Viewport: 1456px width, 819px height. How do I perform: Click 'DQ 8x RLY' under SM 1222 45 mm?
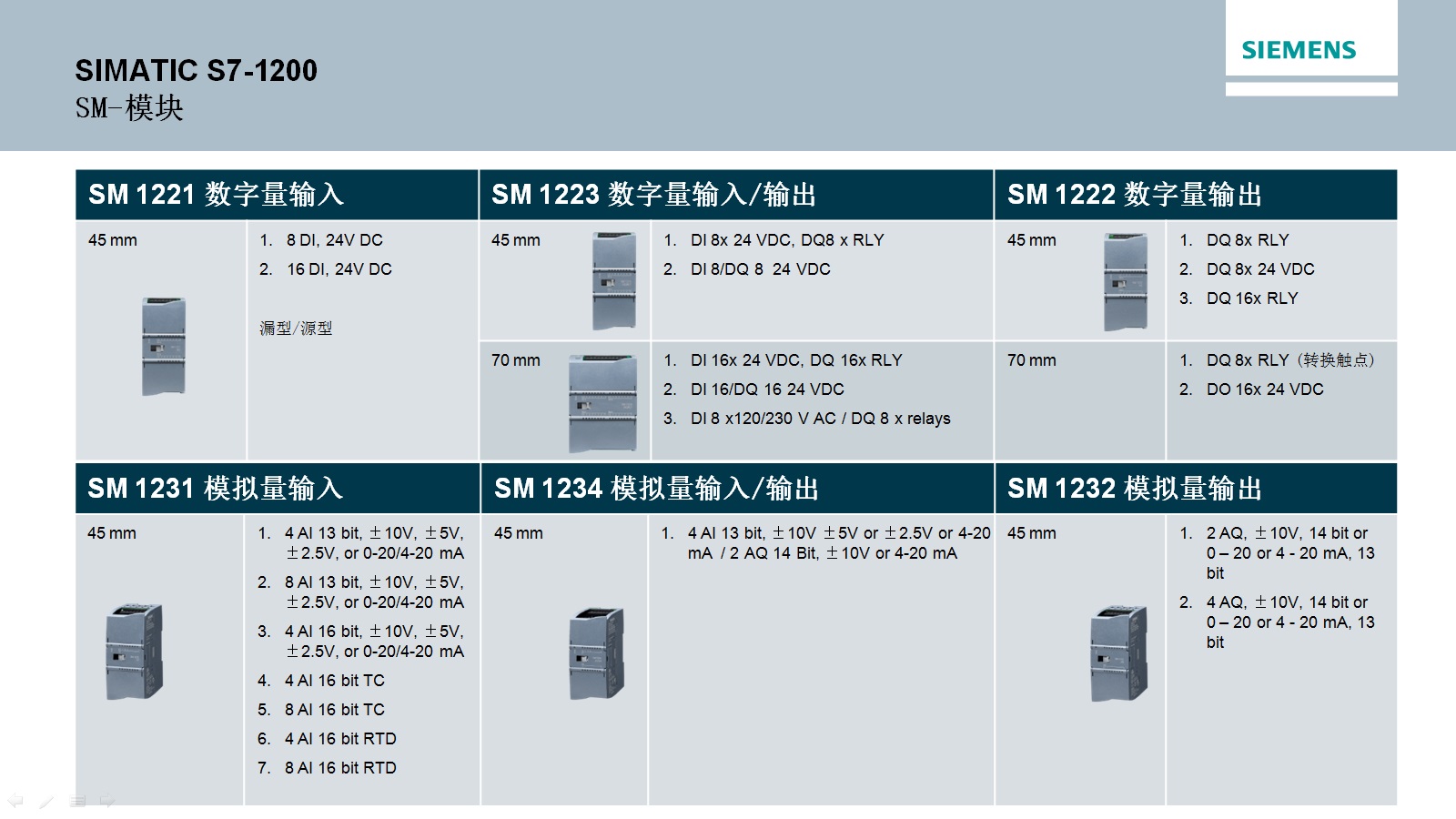[x=1248, y=240]
